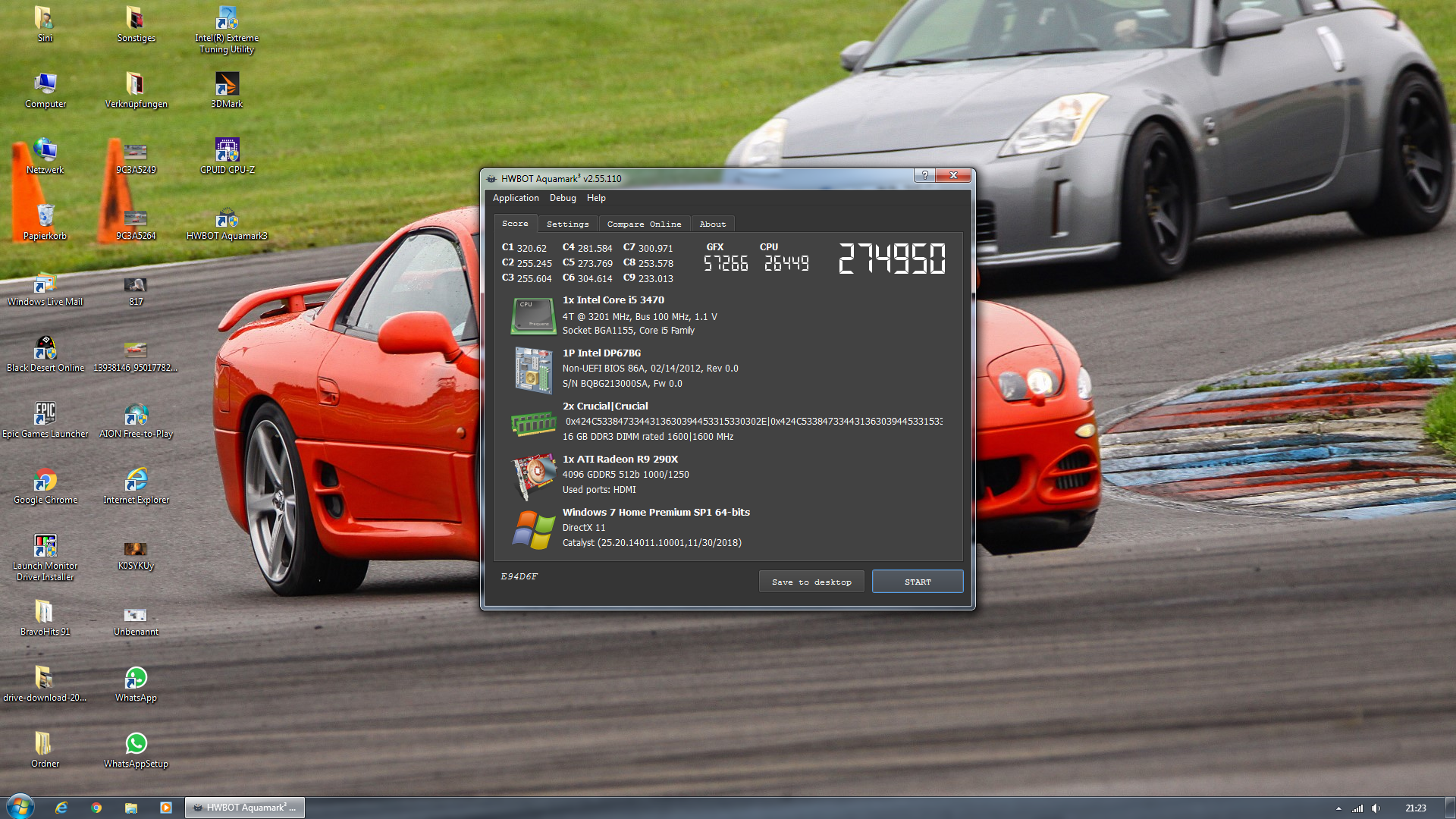Open the media player taskbar icon

coord(166,808)
